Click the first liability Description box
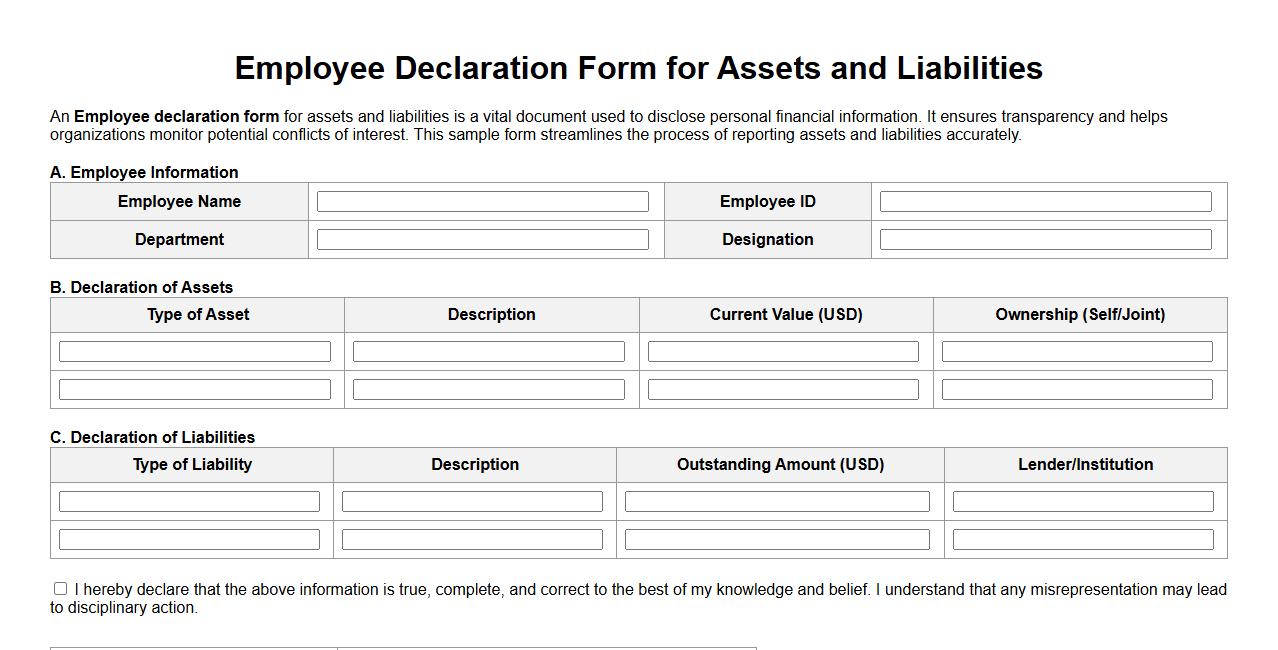Screen dimensions: 1278x650 471,500
